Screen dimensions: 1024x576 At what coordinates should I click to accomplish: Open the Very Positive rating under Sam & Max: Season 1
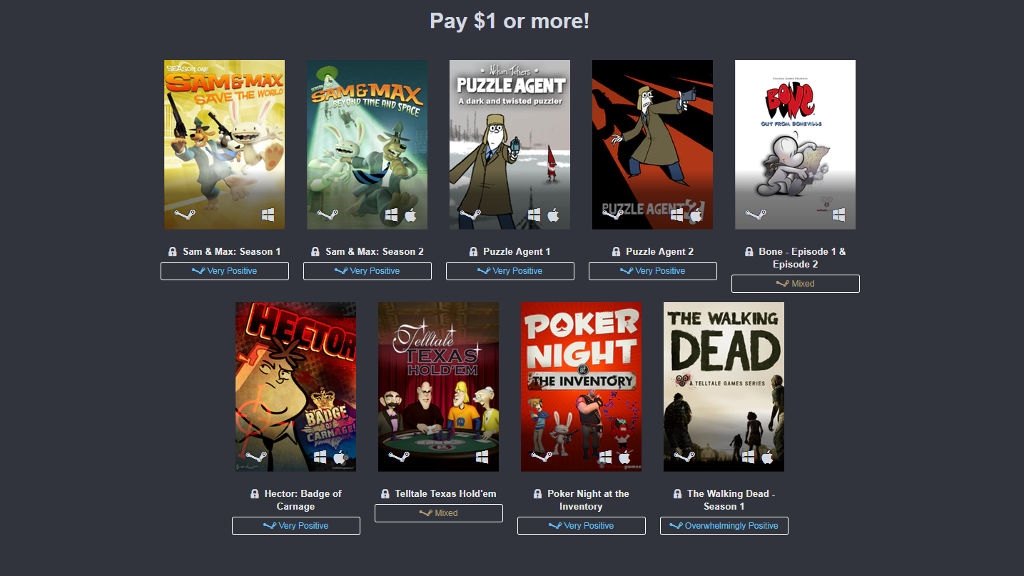pos(225,271)
